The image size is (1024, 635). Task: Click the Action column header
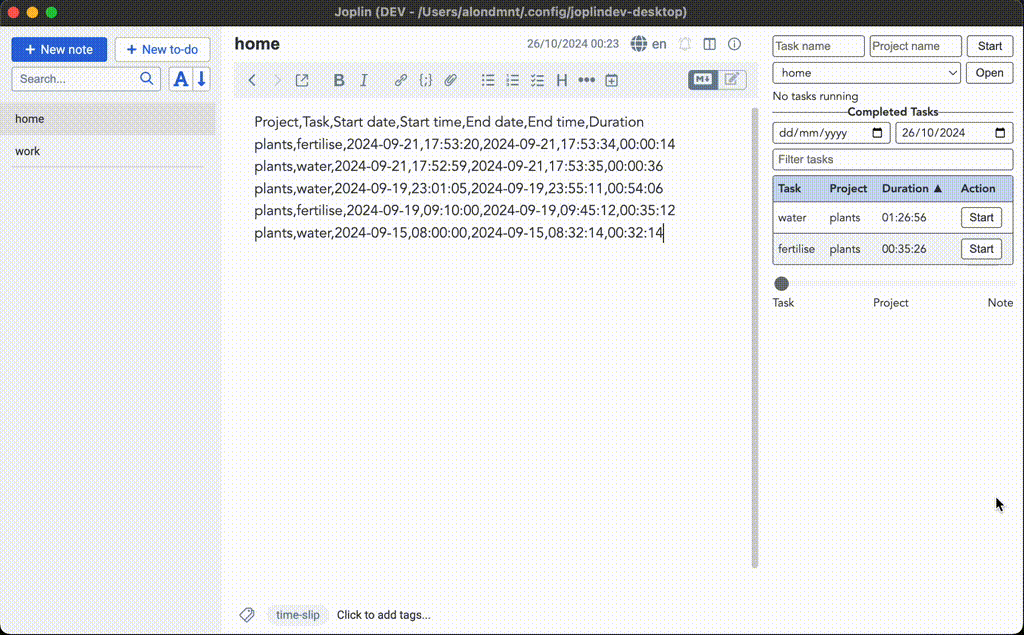coord(978,189)
